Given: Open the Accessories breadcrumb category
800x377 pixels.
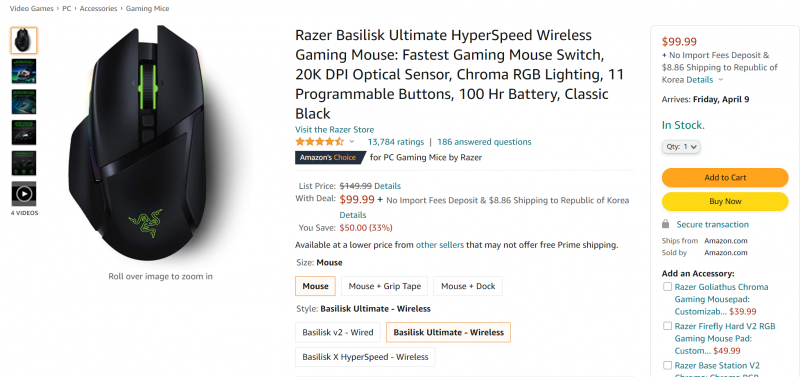Looking at the screenshot, I should [x=98, y=9].
